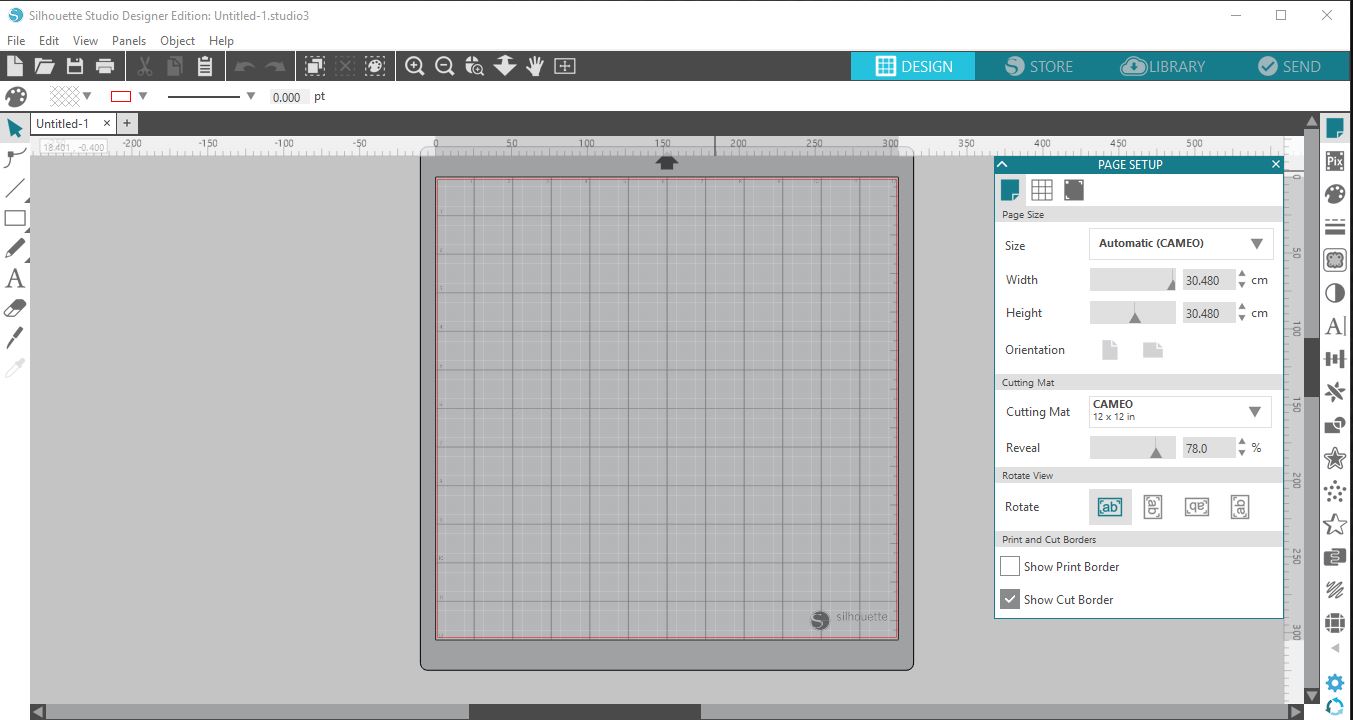Open the Preferences gear icon
Screen dimensions: 1353x720
point(1334,683)
